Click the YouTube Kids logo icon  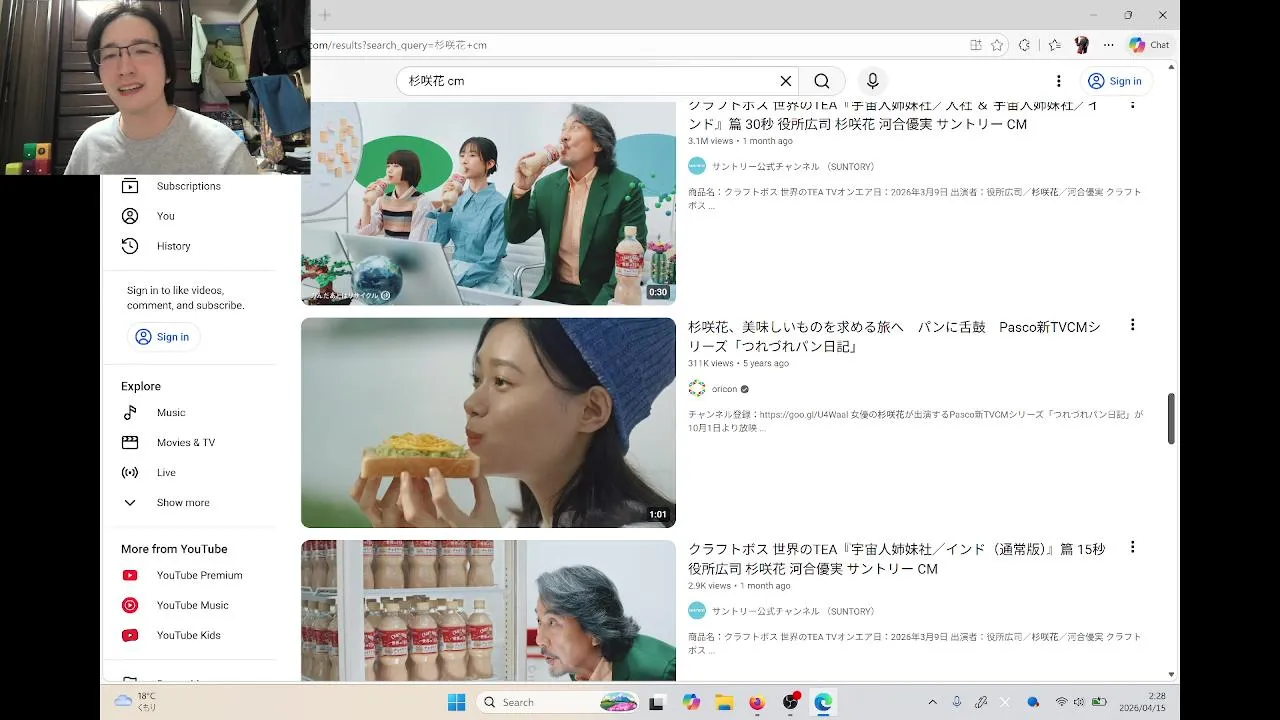coord(130,635)
